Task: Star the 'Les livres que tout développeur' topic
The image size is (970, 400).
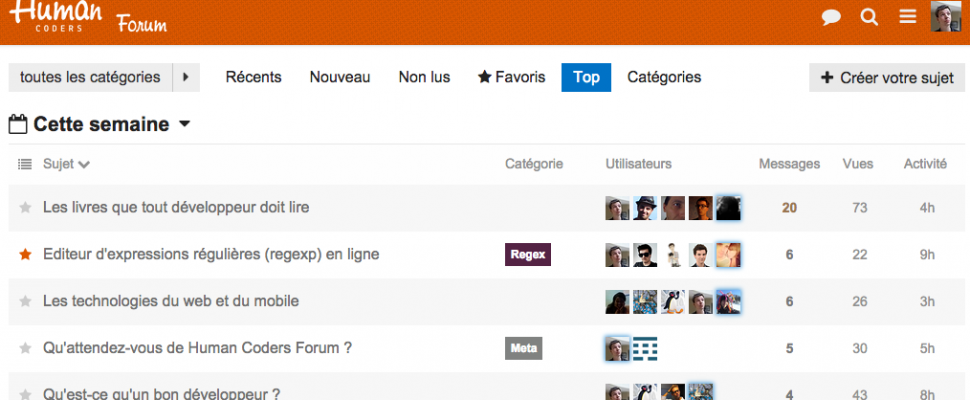Action: 25,208
